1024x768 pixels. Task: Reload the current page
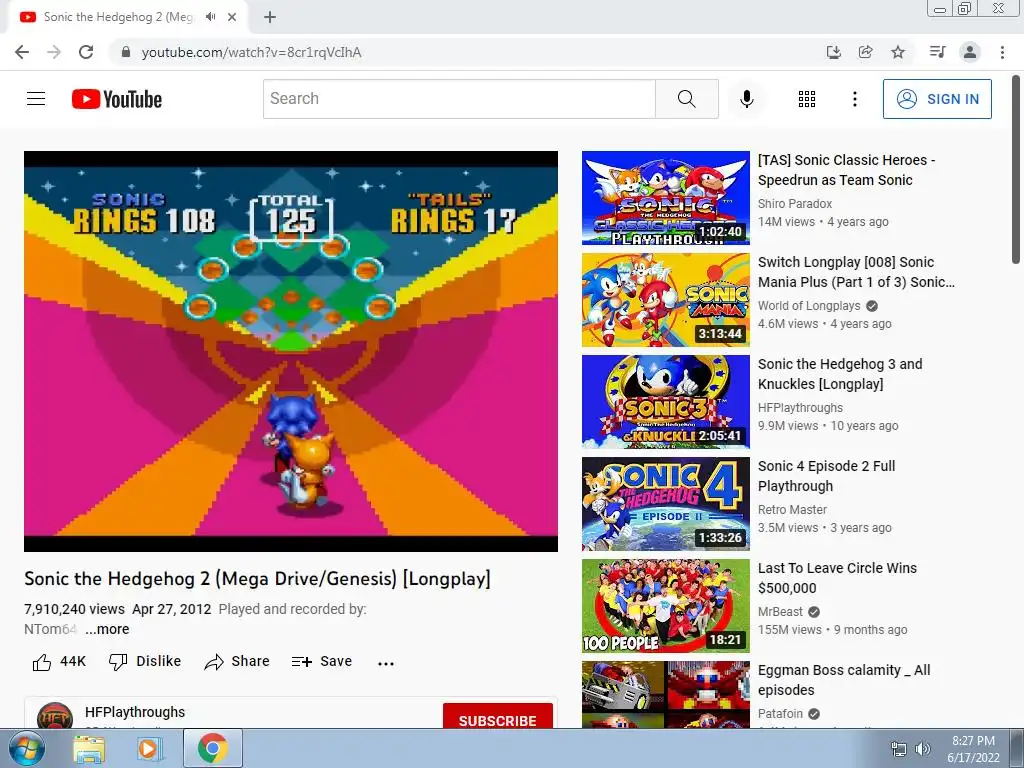pyautogui.click(x=86, y=52)
